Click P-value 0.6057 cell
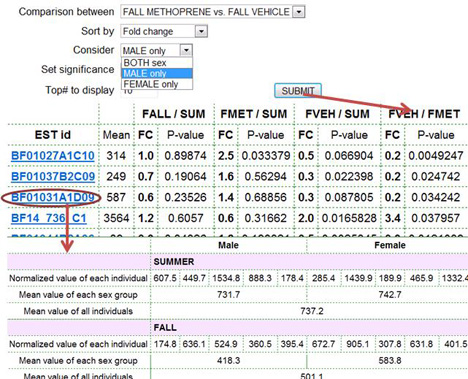 point(185,218)
